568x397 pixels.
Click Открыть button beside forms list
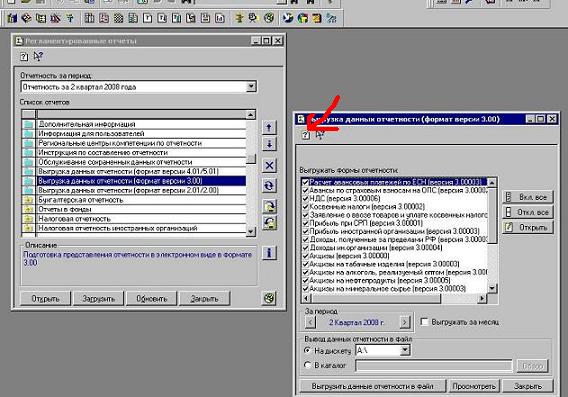tap(528, 227)
